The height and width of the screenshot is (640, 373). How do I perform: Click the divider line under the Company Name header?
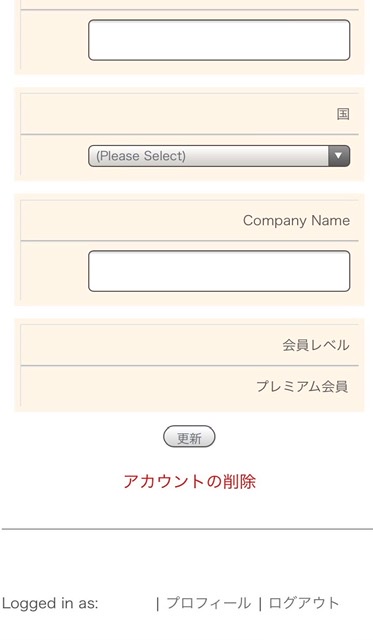pos(189,241)
